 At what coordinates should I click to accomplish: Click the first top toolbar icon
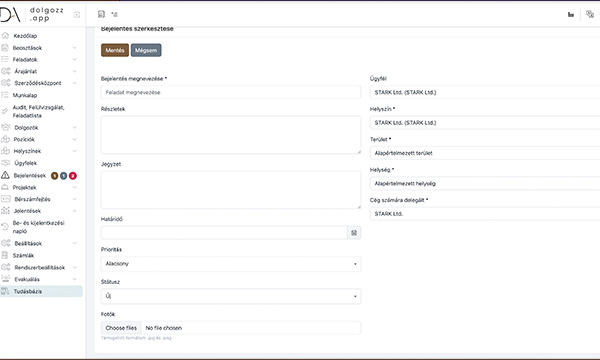(101, 14)
